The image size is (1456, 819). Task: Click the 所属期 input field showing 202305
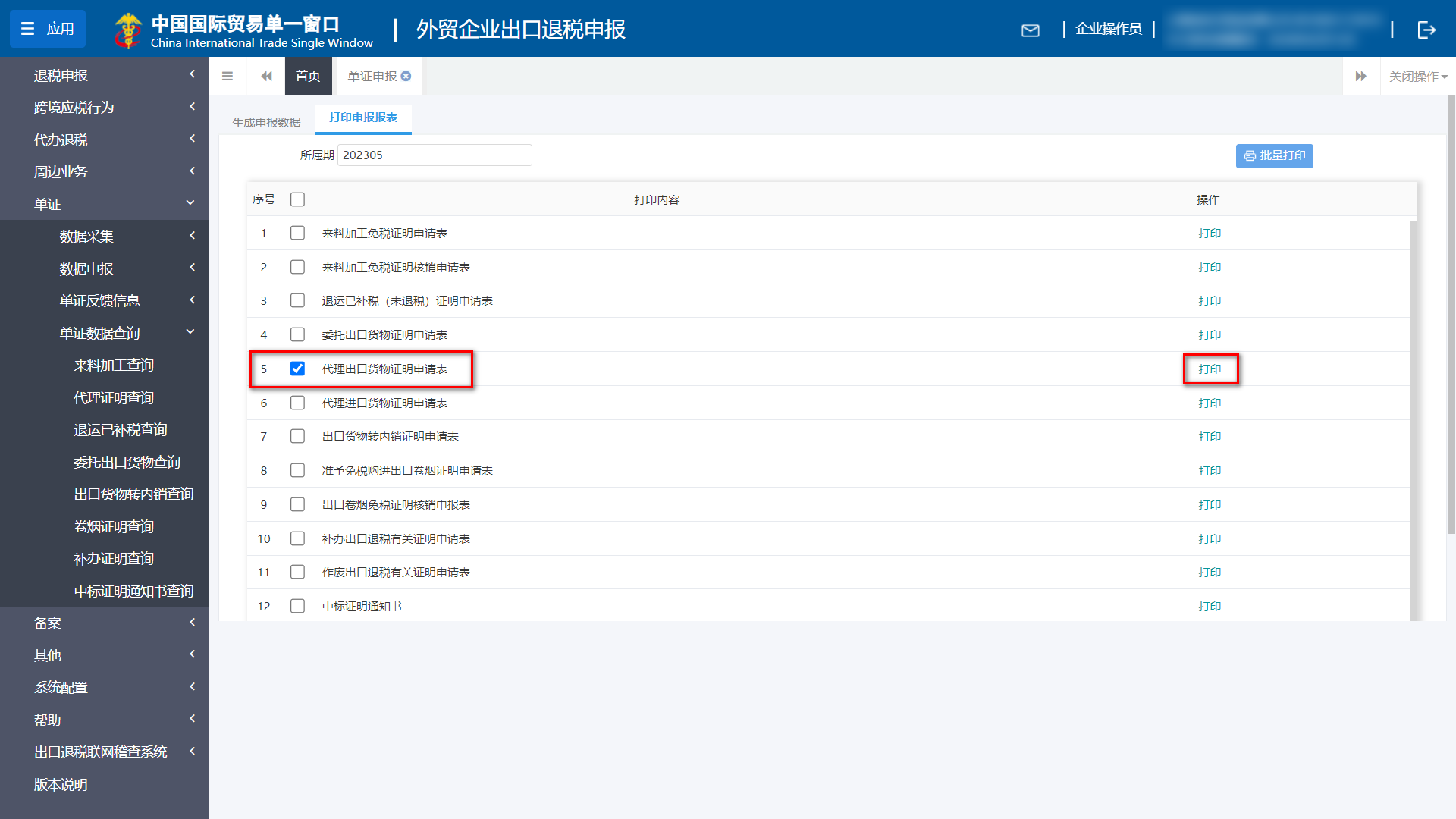435,155
